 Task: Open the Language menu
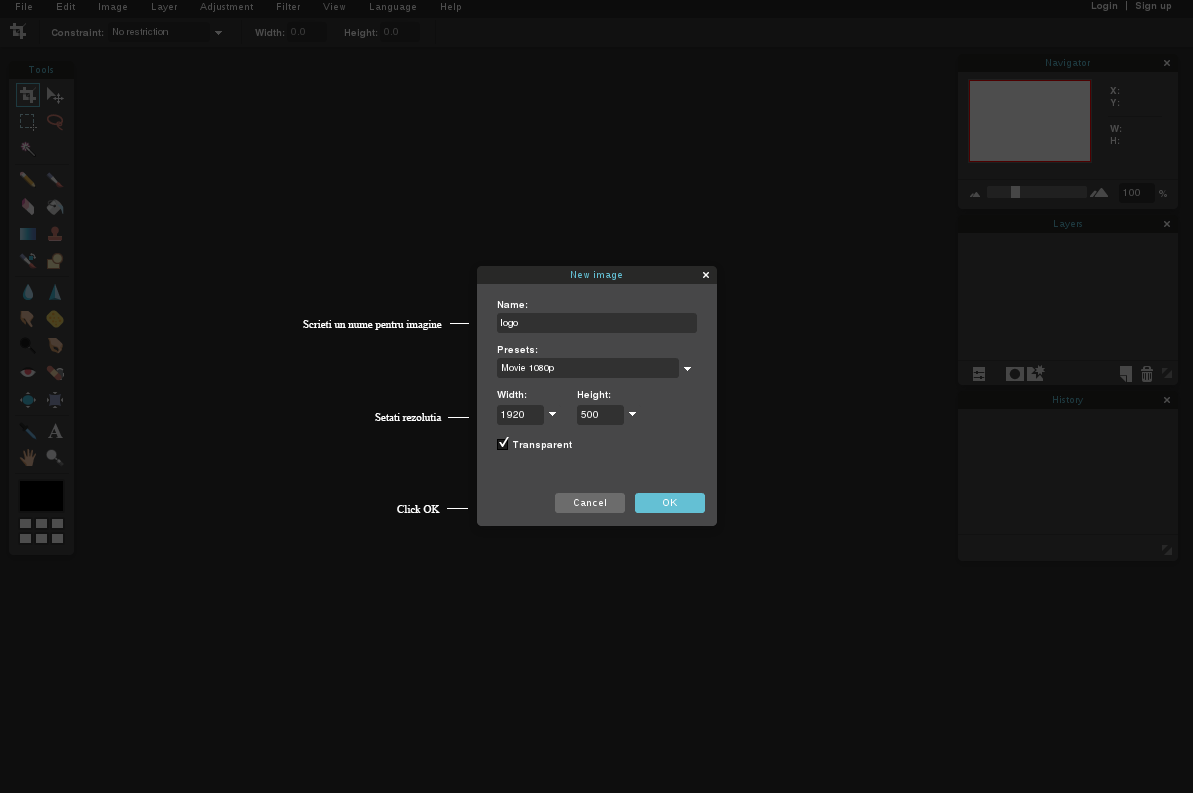pyautogui.click(x=393, y=7)
